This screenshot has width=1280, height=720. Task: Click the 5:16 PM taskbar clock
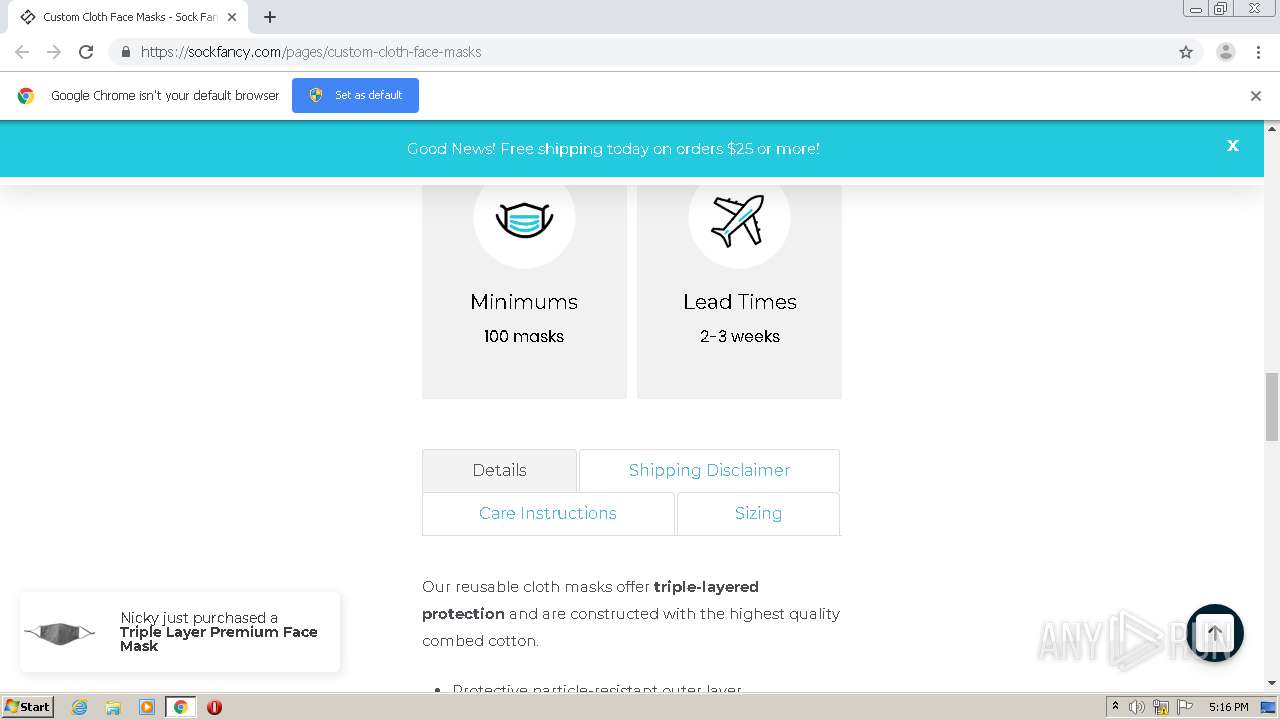(x=1228, y=707)
